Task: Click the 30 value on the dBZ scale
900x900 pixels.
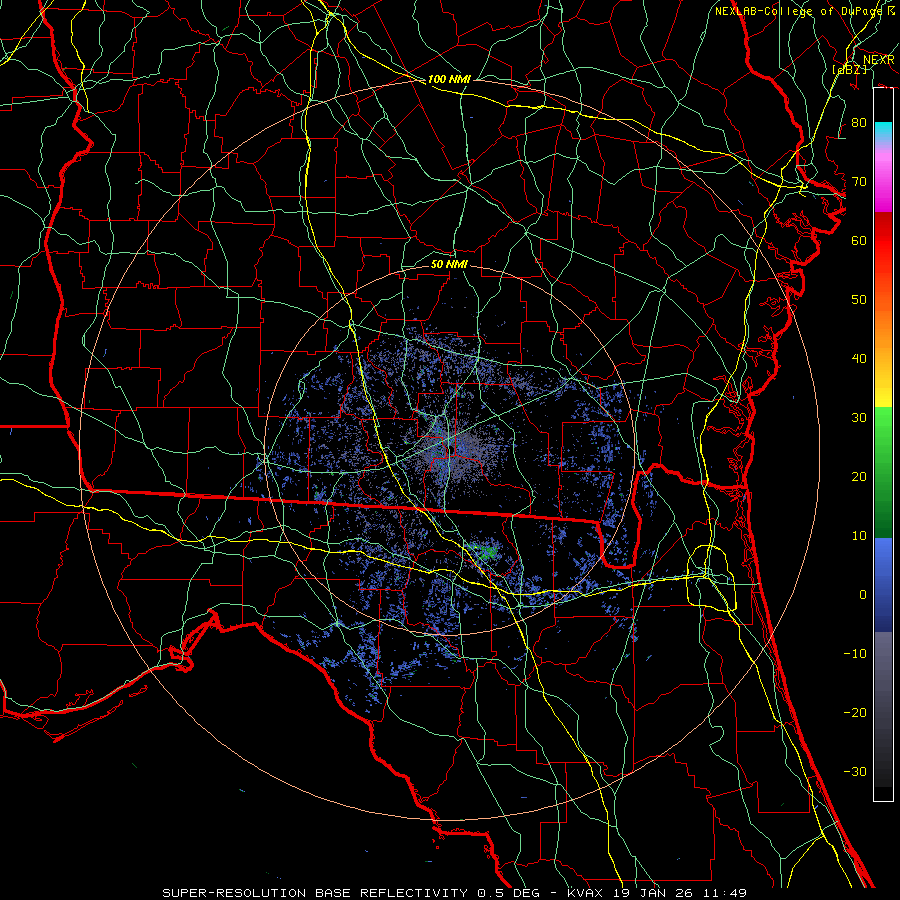Action: pos(859,418)
